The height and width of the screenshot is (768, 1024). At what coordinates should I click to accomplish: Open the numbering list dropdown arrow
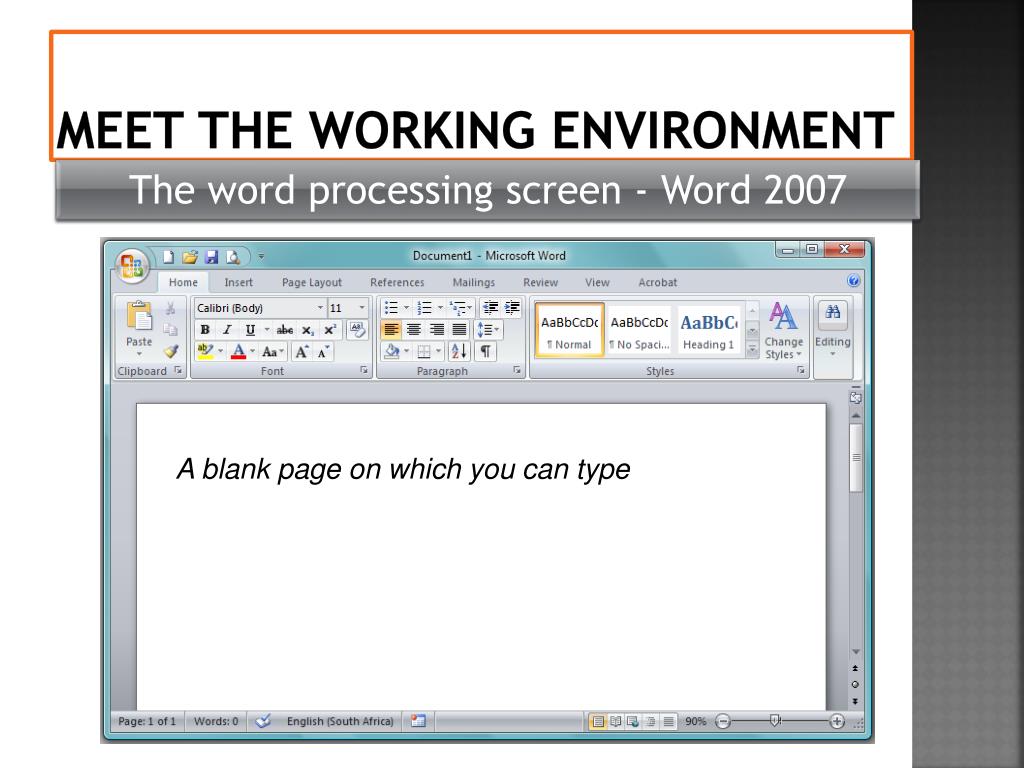440,307
